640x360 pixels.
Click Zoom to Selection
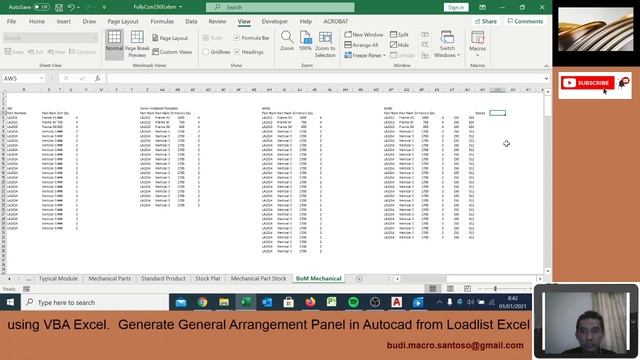(x=325, y=44)
